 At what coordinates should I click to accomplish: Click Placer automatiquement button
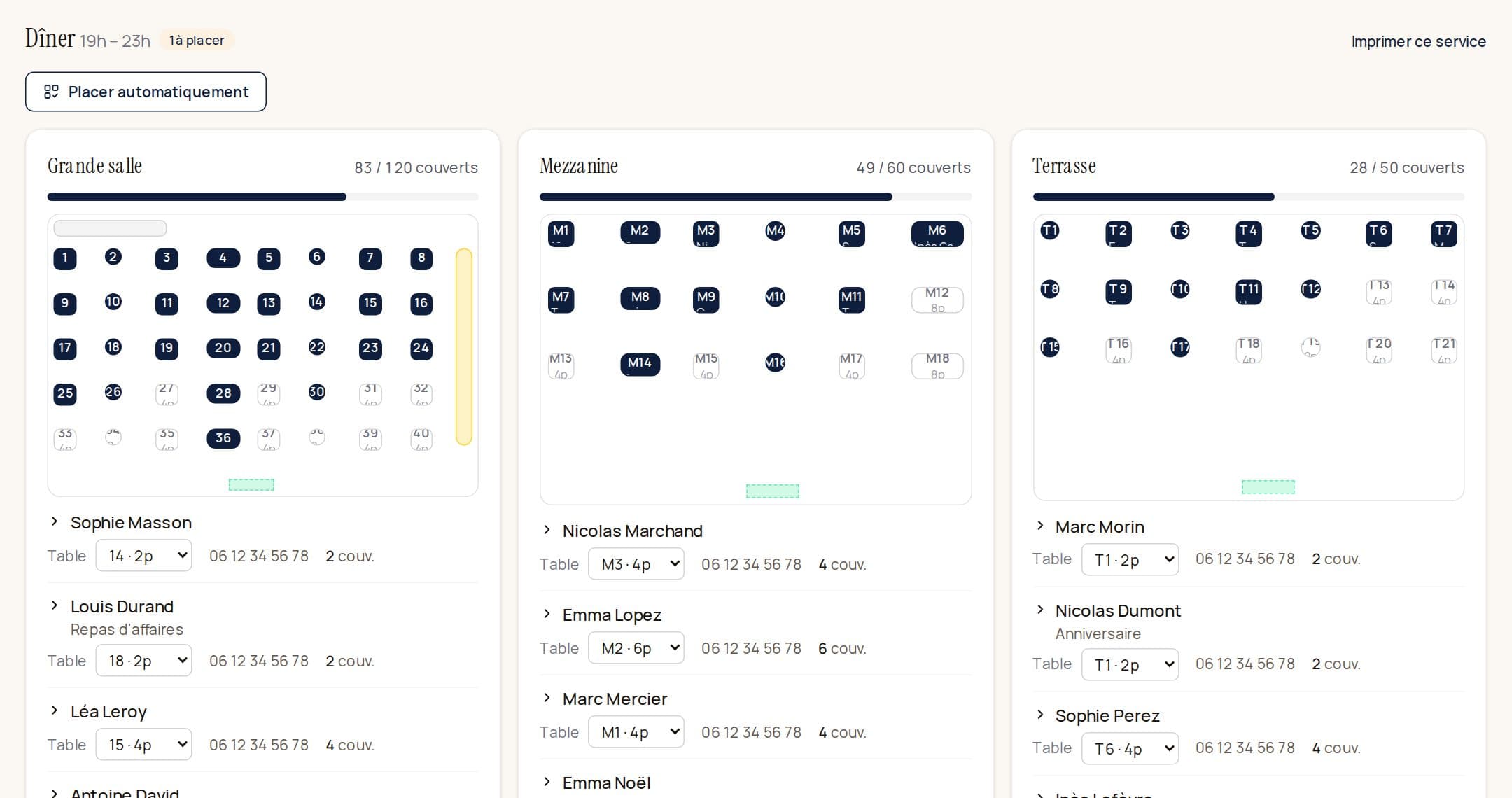click(146, 92)
